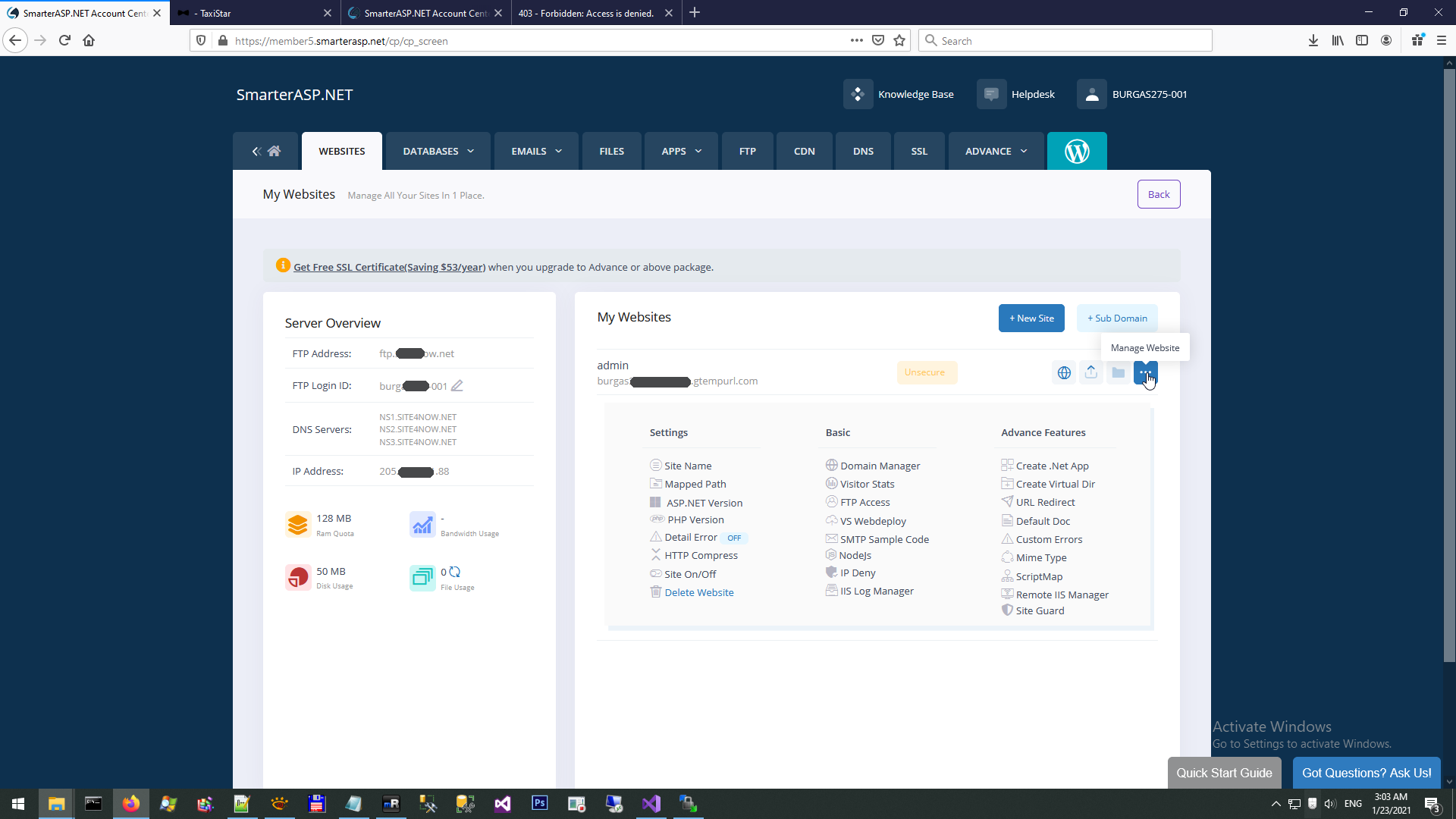Screen dimensions: 1456x819
Task: Expand the DATABASES dropdown menu
Action: pos(438,152)
